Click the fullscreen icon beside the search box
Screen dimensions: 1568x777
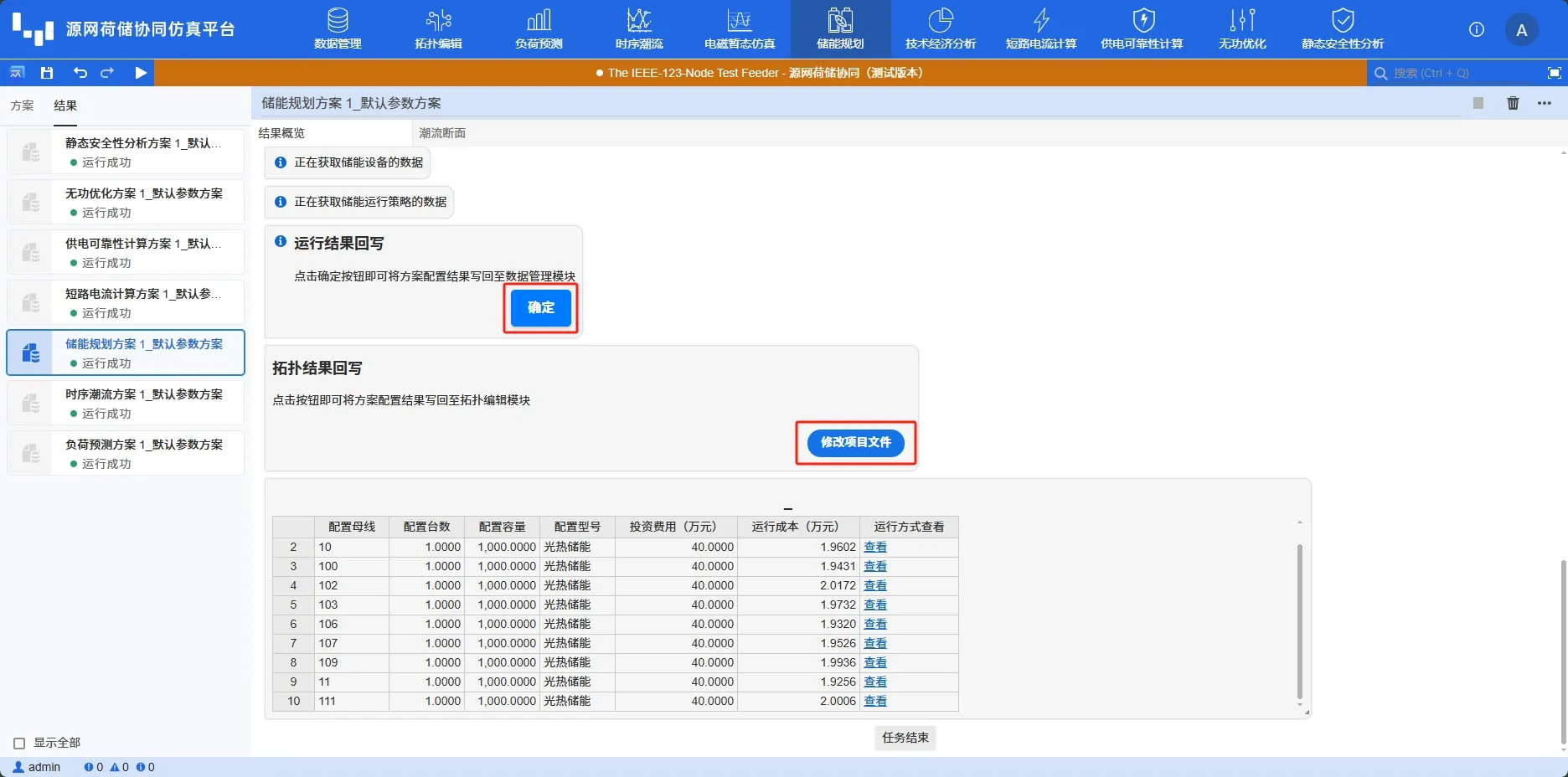pyautogui.click(x=1554, y=73)
